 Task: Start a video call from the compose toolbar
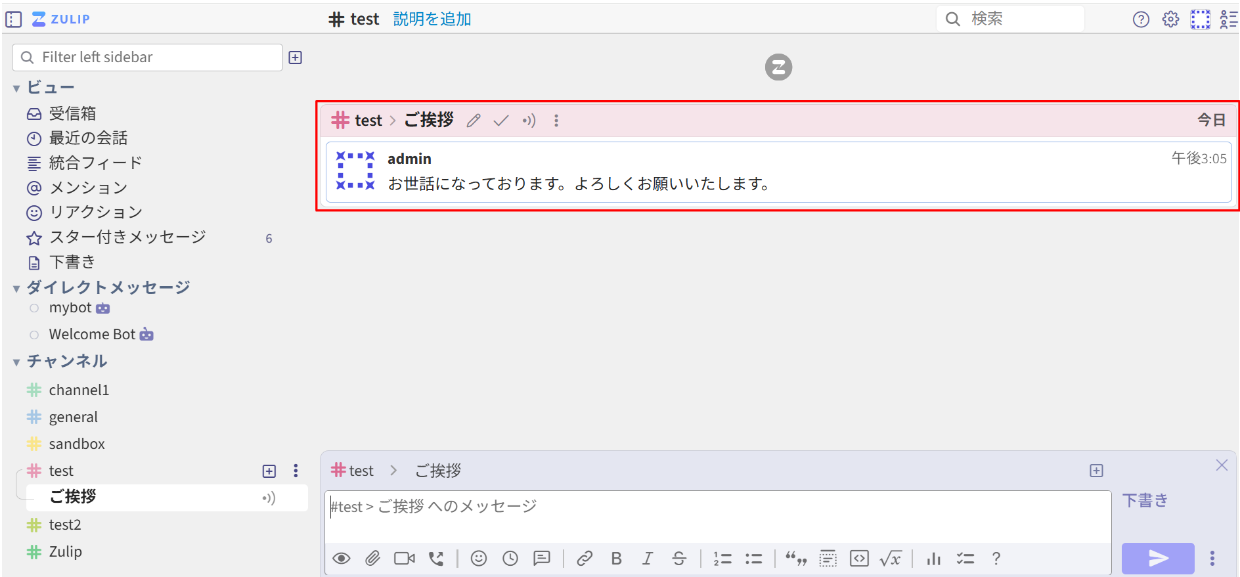click(x=403, y=558)
